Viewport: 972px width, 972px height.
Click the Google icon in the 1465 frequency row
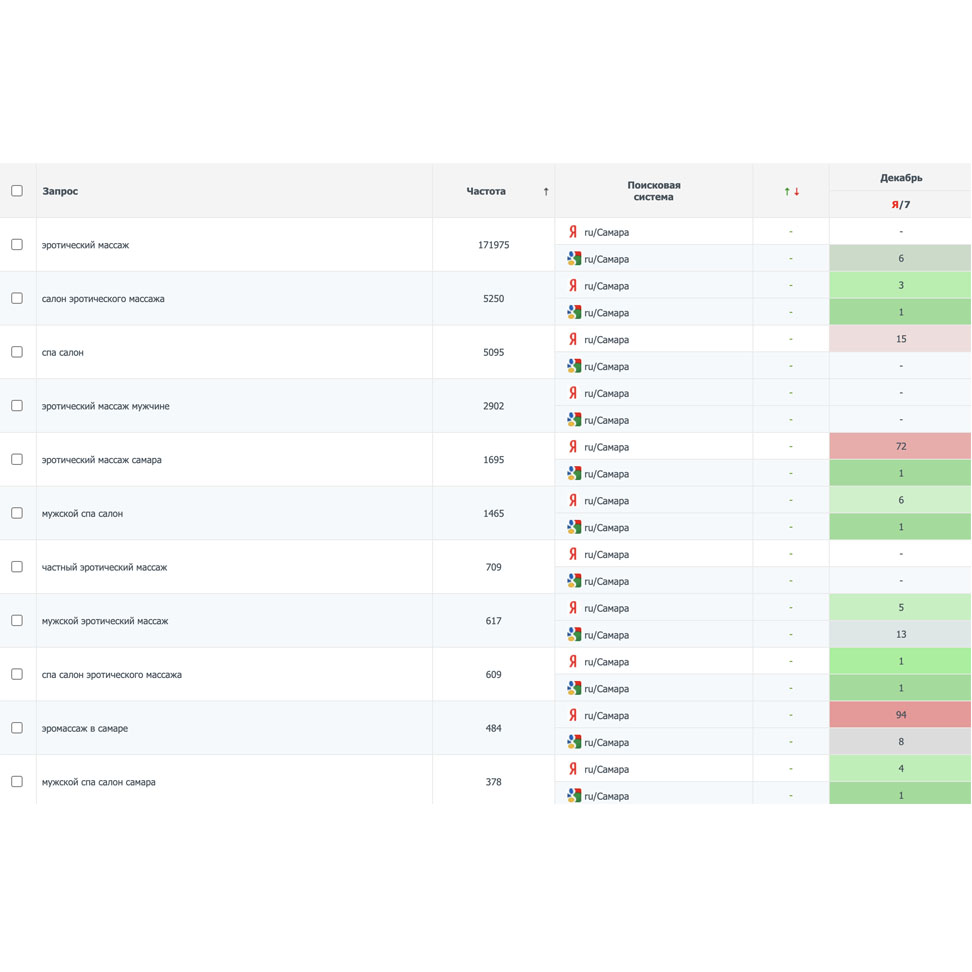574,528
